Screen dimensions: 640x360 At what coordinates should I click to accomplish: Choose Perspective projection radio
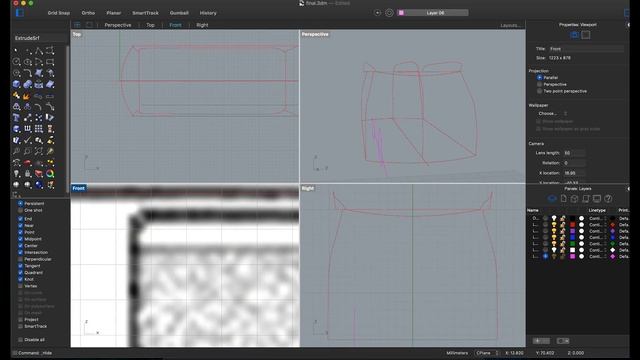pyautogui.click(x=540, y=84)
